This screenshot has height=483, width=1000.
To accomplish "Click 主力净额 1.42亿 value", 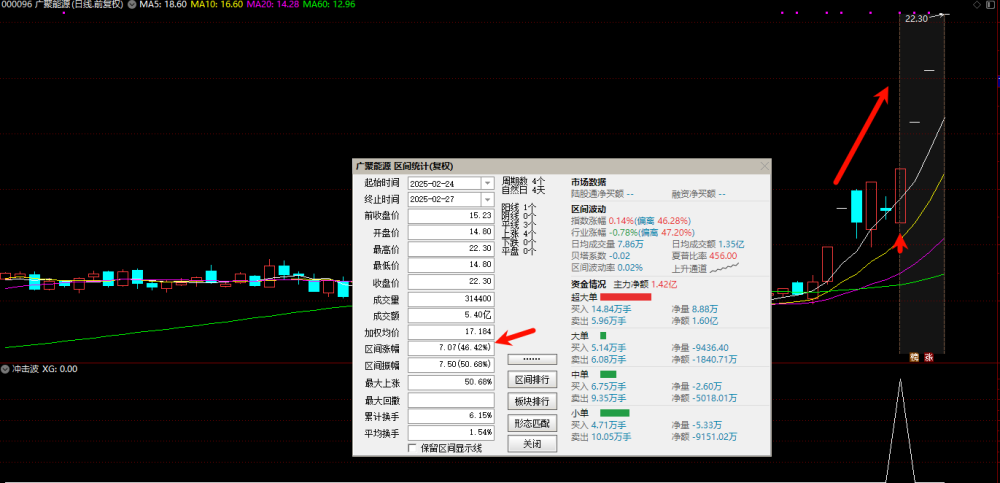I will point(663,284).
